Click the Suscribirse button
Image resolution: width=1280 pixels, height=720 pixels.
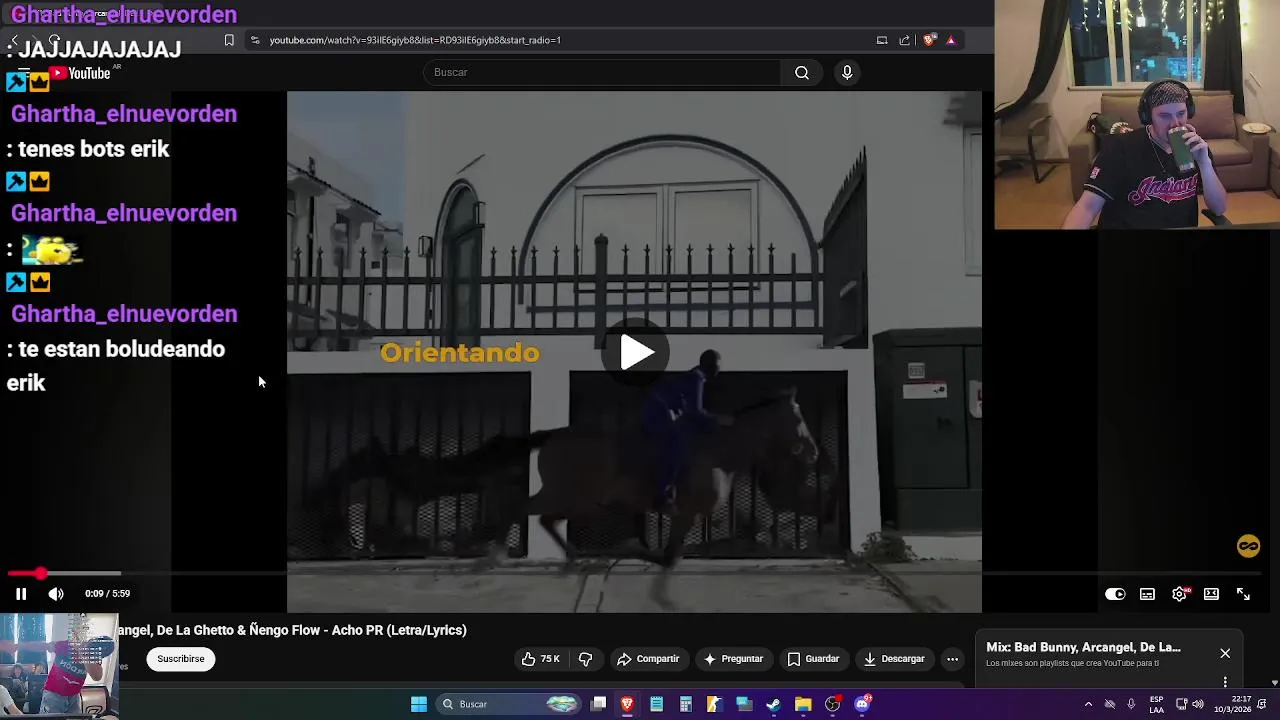click(x=181, y=659)
